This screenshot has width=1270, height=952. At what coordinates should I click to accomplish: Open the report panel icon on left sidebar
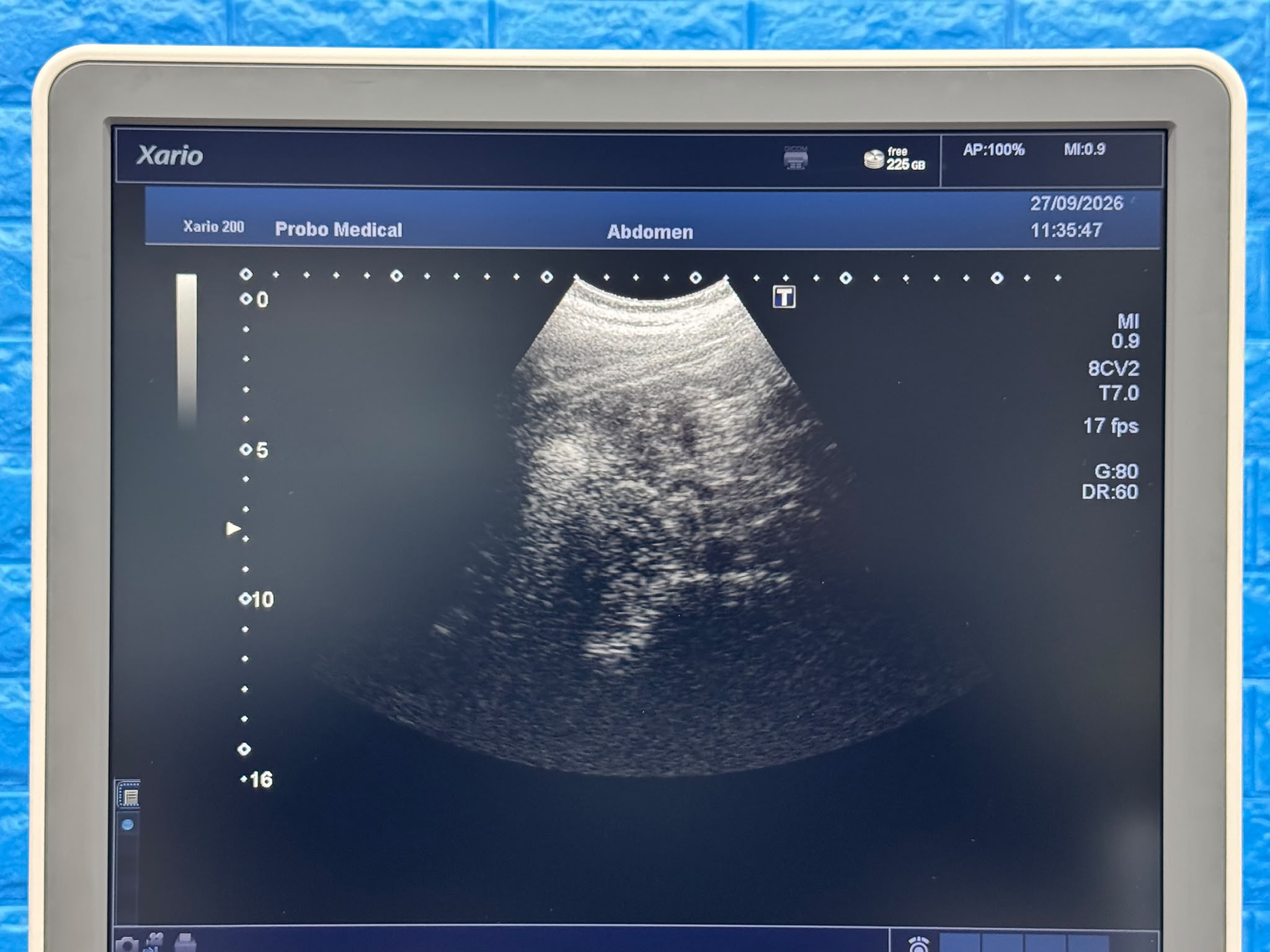(x=130, y=796)
